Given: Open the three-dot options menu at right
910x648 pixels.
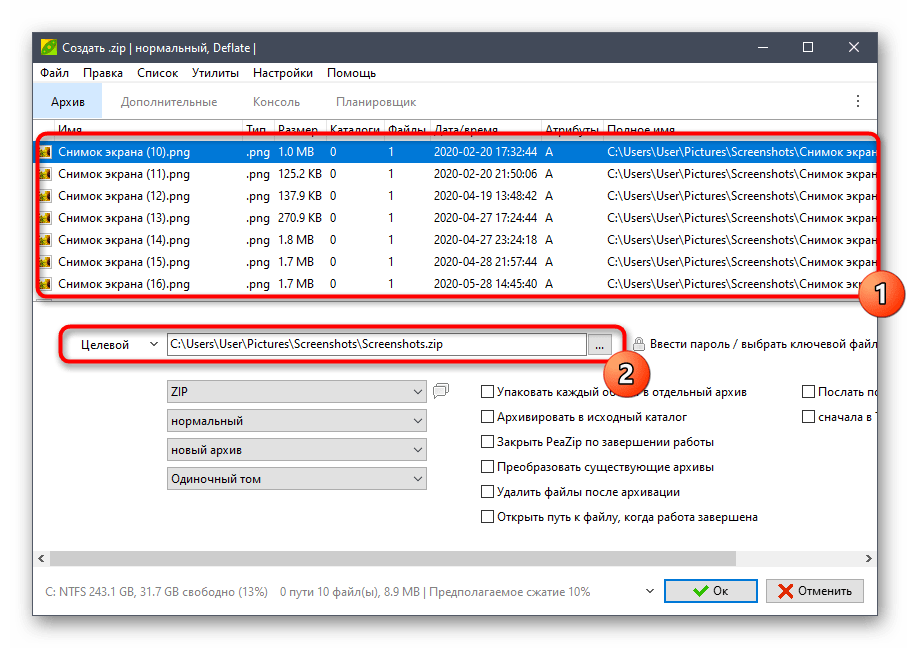Looking at the screenshot, I should 857,102.
